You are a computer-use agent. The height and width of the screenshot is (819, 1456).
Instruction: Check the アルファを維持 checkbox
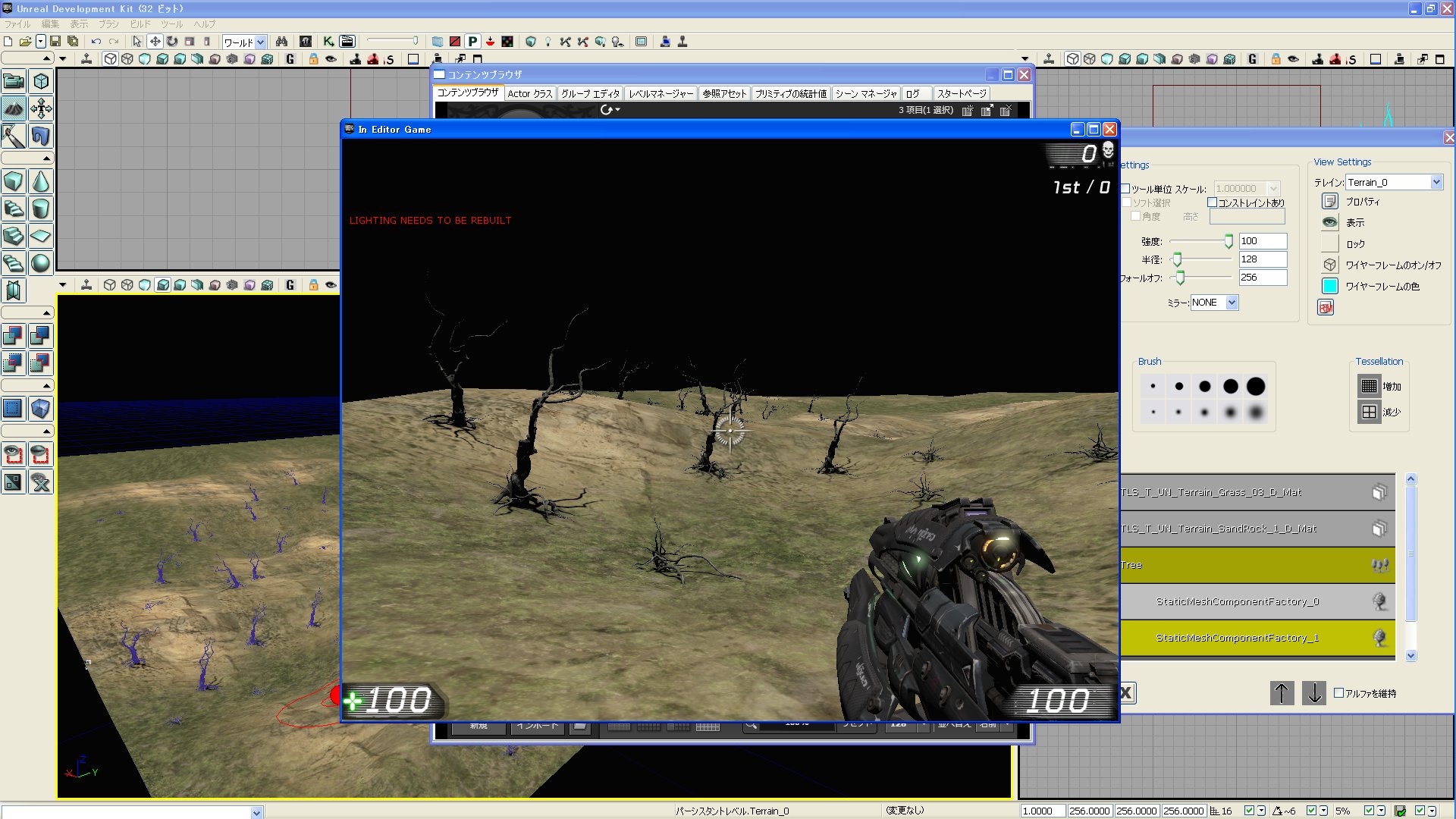pyautogui.click(x=1339, y=692)
